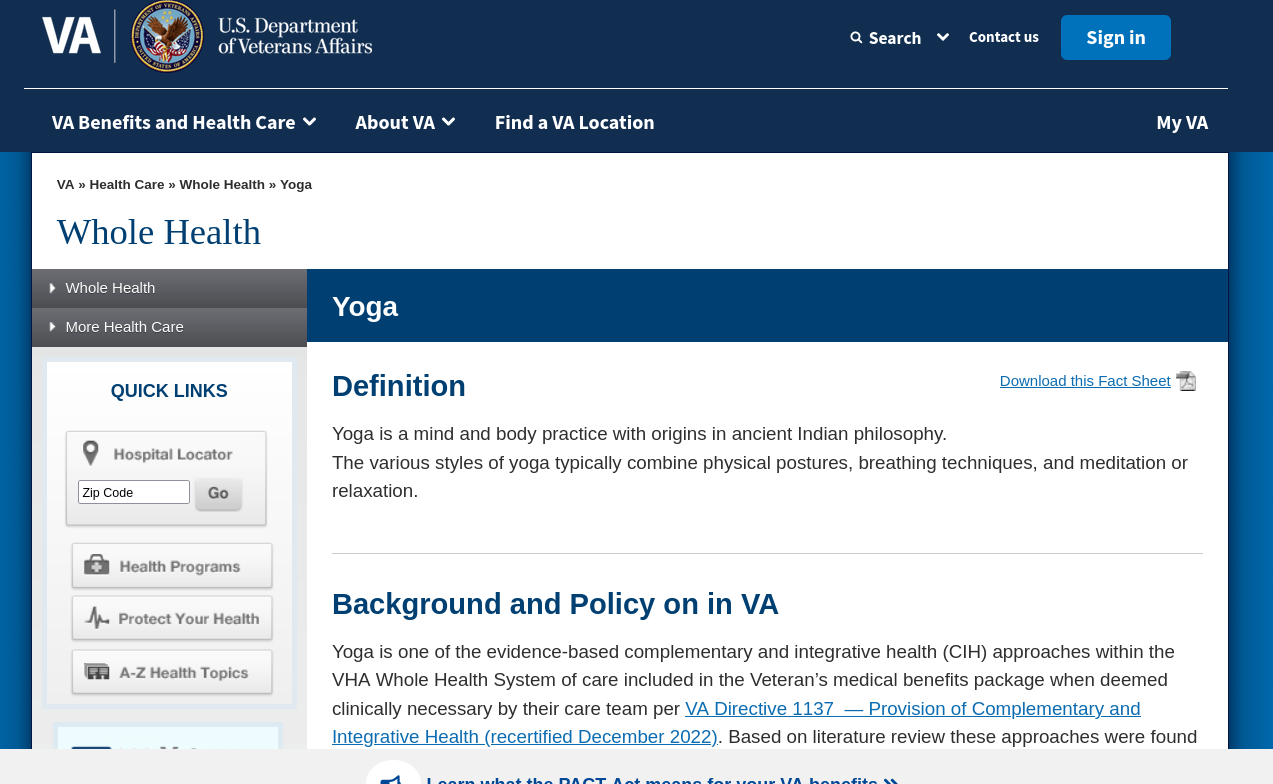Open Protect Your Health heartbeat button
Screen dimensions: 1273x784
(172, 619)
